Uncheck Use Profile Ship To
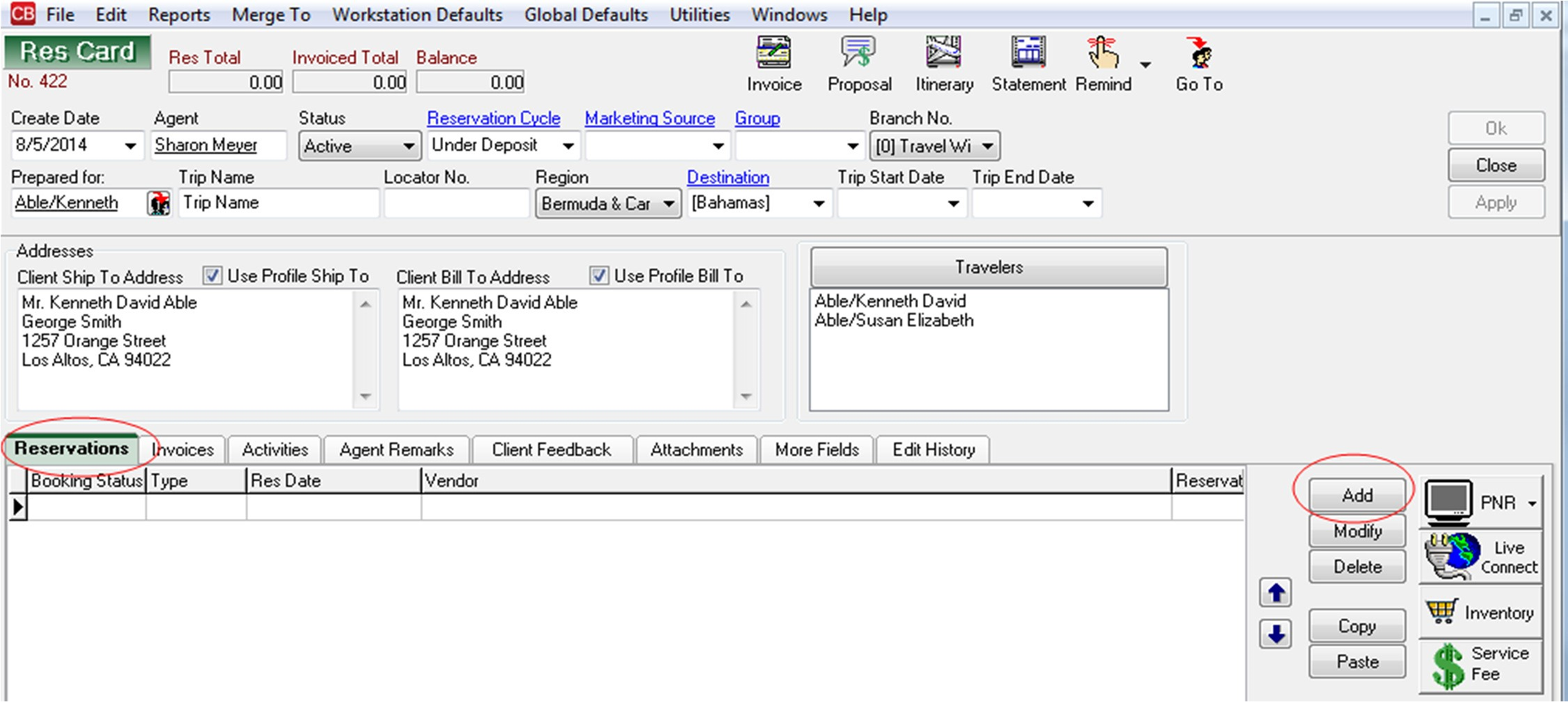 [212, 275]
